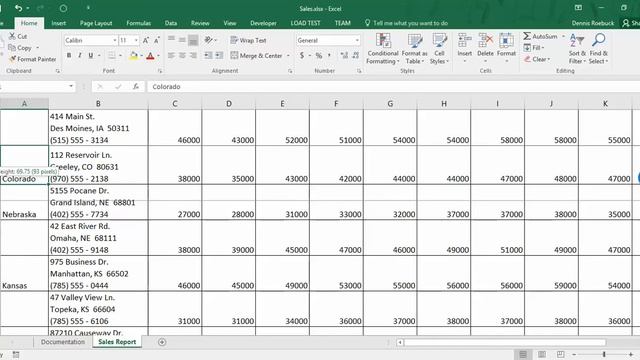
Task: Switch to Page Layout view icon
Action: click(542, 354)
